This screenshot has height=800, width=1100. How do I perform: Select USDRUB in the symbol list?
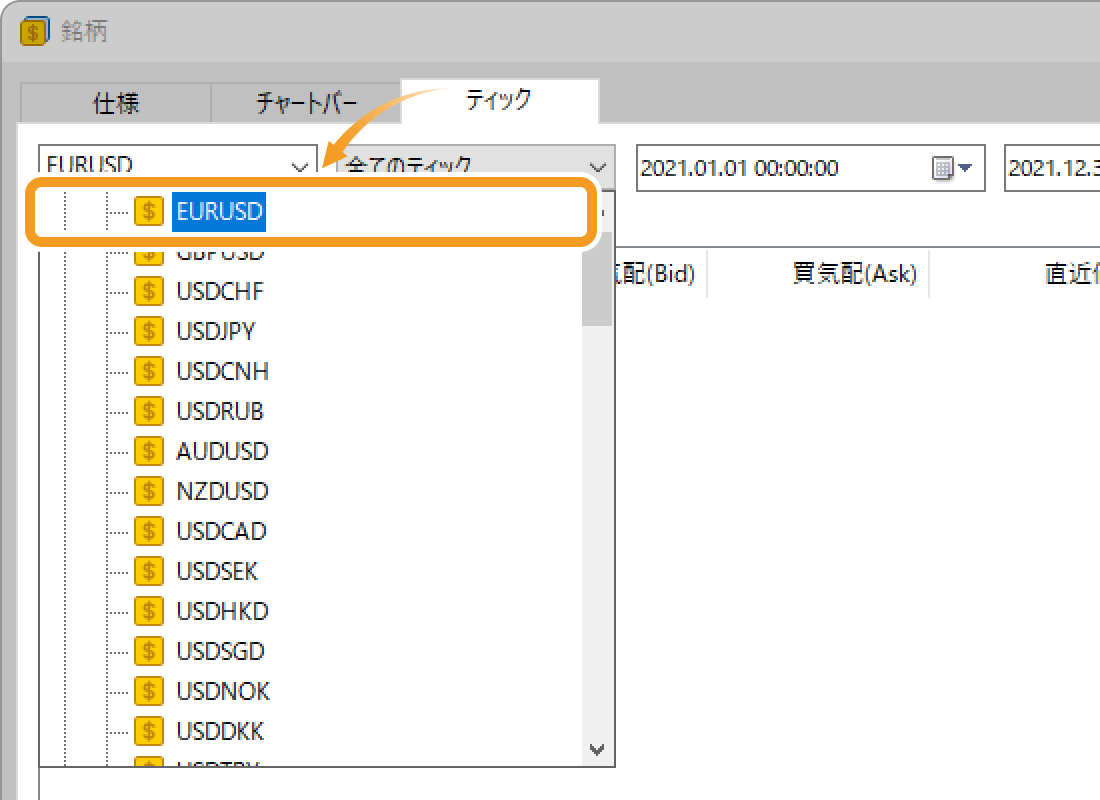pos(220,411)
